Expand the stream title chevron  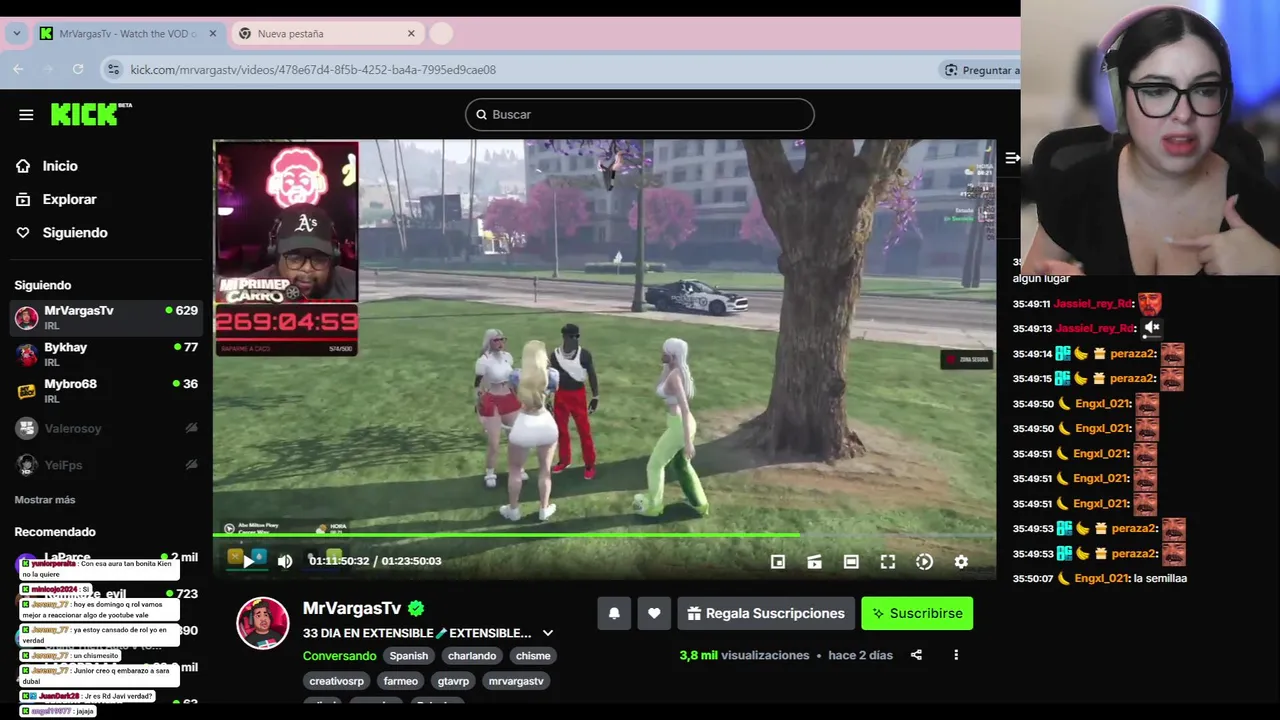coord(548,633)
